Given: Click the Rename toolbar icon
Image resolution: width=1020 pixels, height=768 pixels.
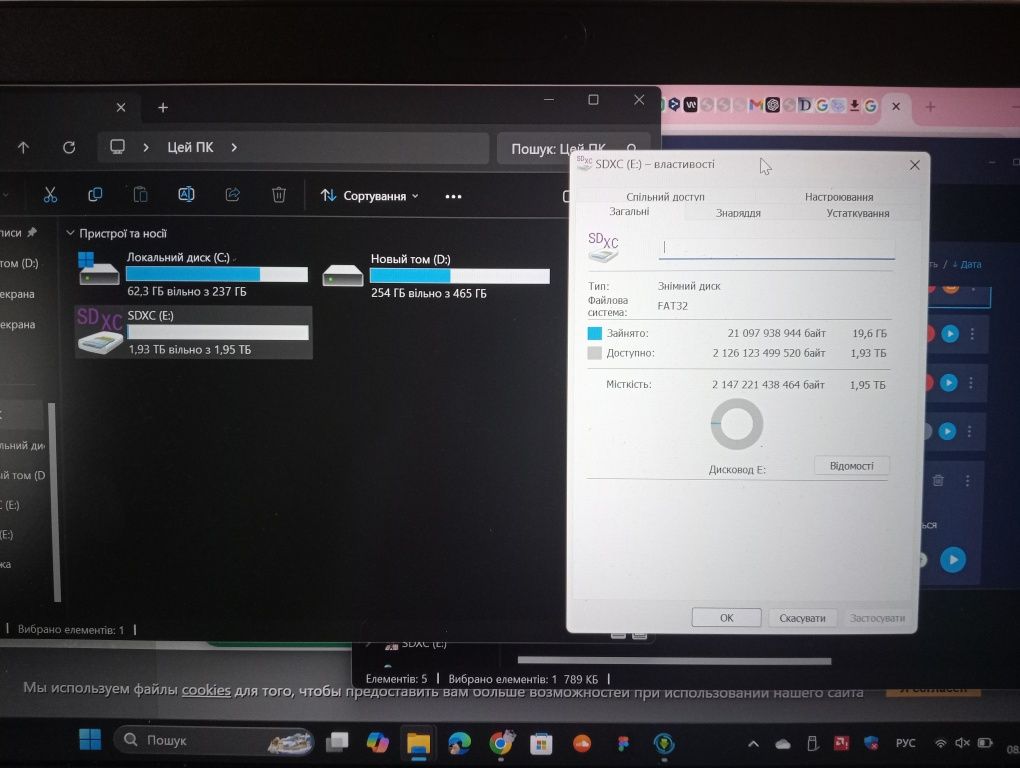Looking at the screenshot, I should click(x=186, y=194).
